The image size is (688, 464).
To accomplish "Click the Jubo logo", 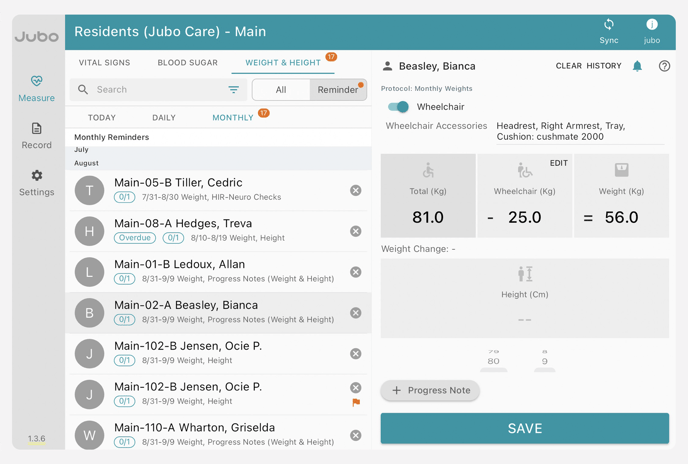I will (36, 36).
